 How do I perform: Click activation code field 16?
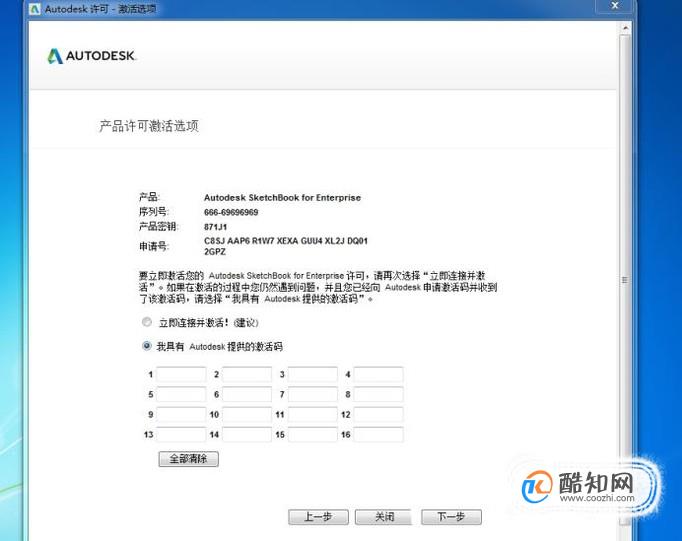tap(378, 434)
